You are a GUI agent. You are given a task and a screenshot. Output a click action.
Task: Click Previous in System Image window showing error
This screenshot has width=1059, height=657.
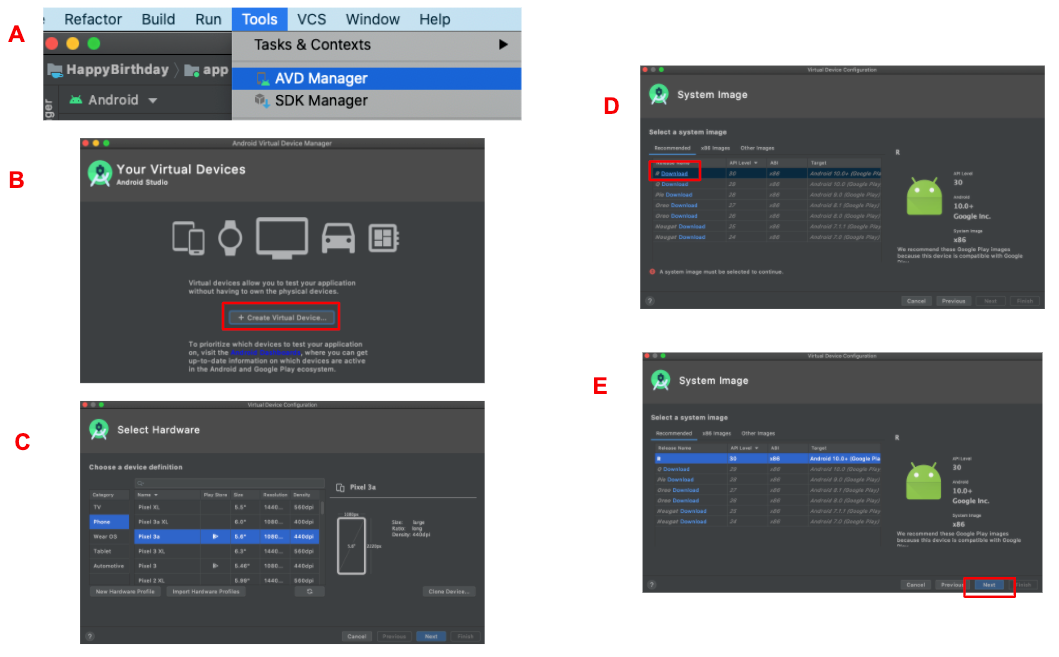click(x=954, y=301)
